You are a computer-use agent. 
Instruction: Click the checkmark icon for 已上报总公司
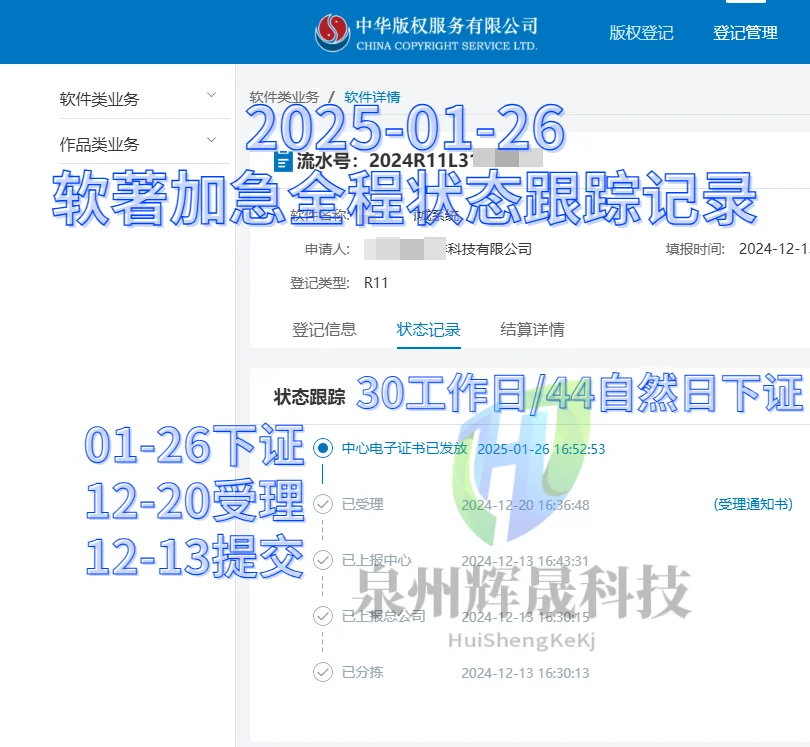322,616
